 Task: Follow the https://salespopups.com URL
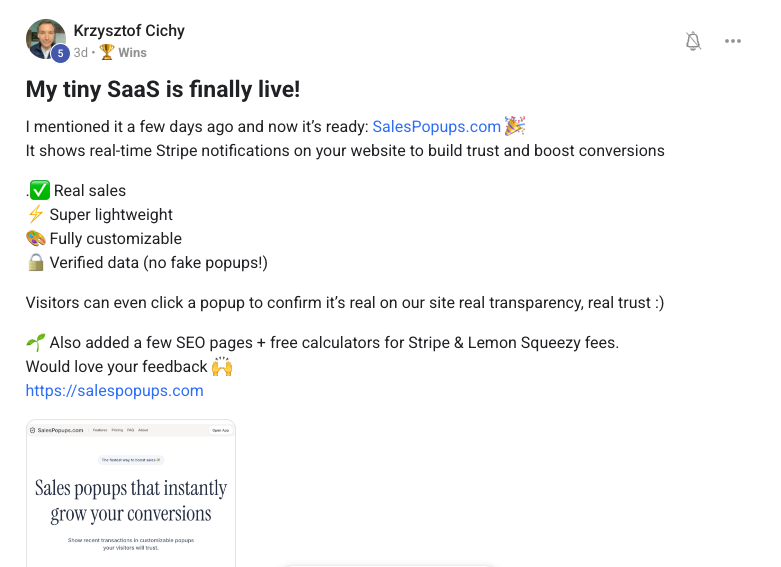pyautogui.click(x=114, y=390)
